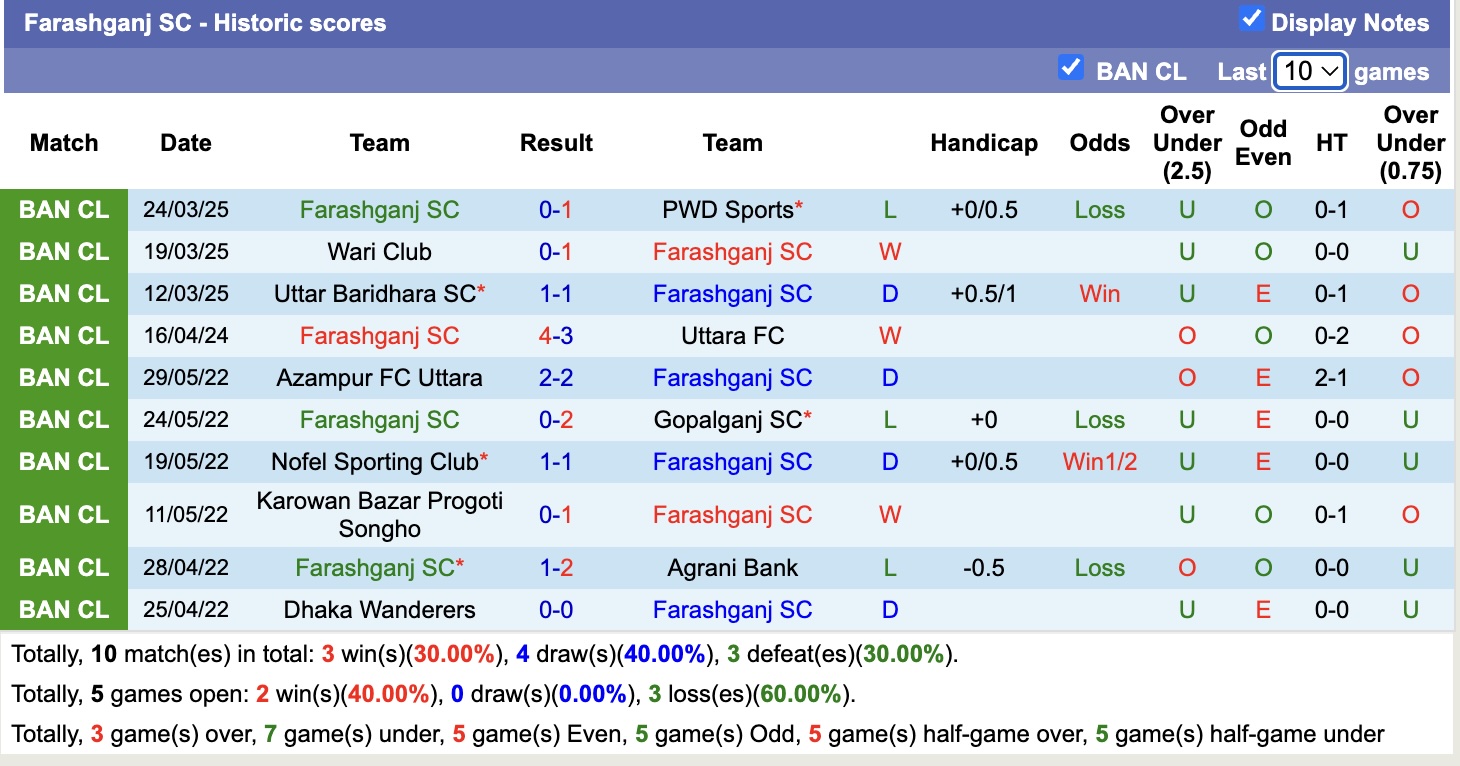This screenshot has width=1460, height=766.
Task: Click the Nofel Sporting Club team name
Action: [x=375, y=462]
